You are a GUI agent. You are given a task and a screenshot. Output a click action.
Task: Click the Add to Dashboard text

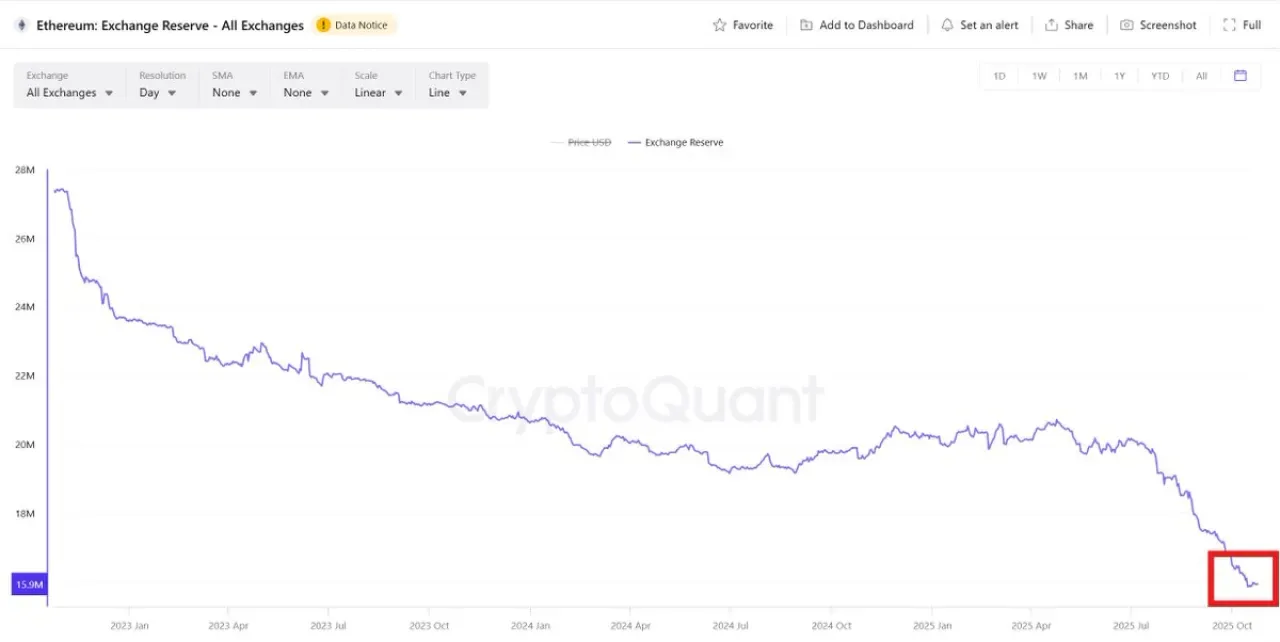point(866,25)
